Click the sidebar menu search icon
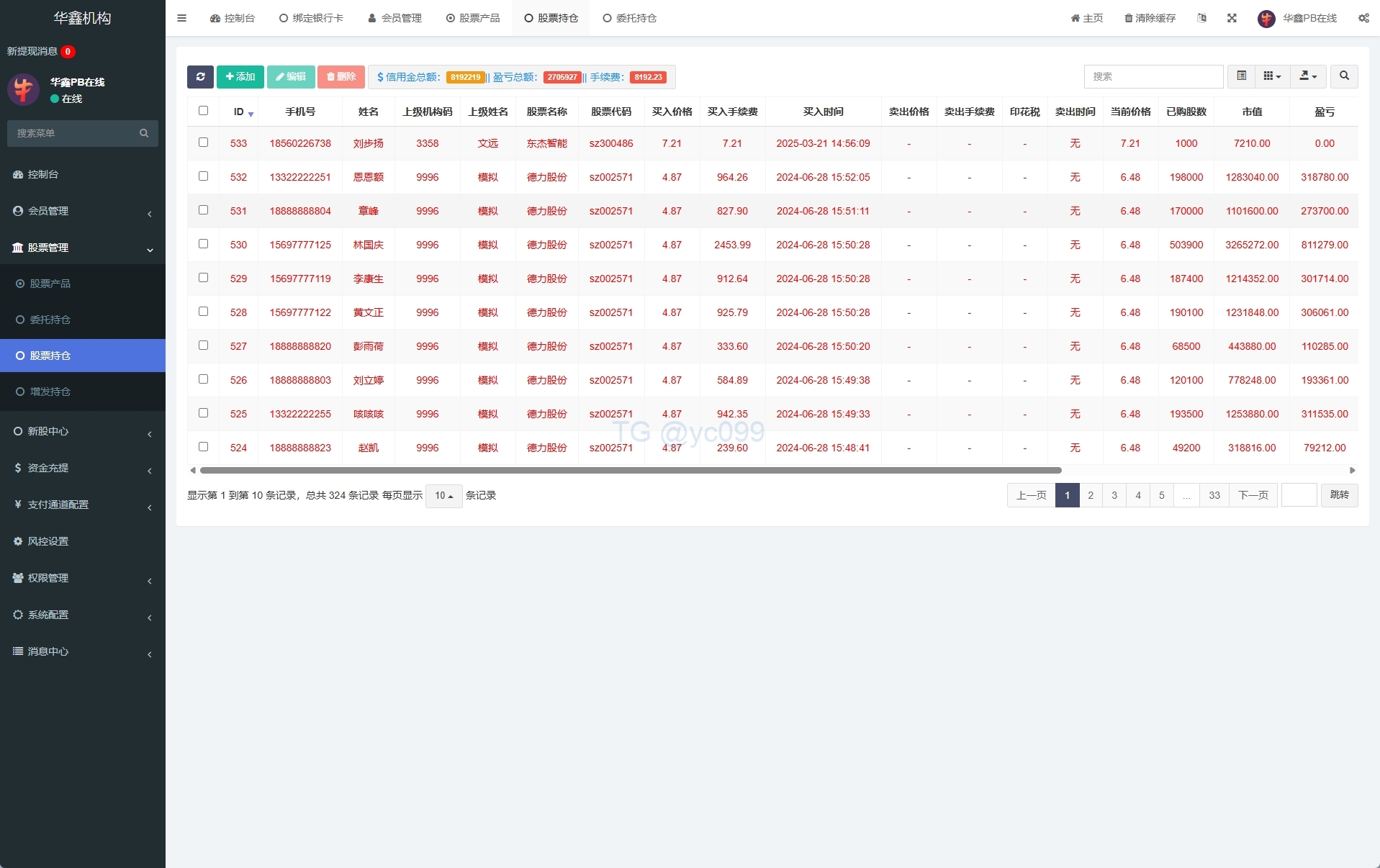Screen dimensions: 1380x868 point(144,133)
